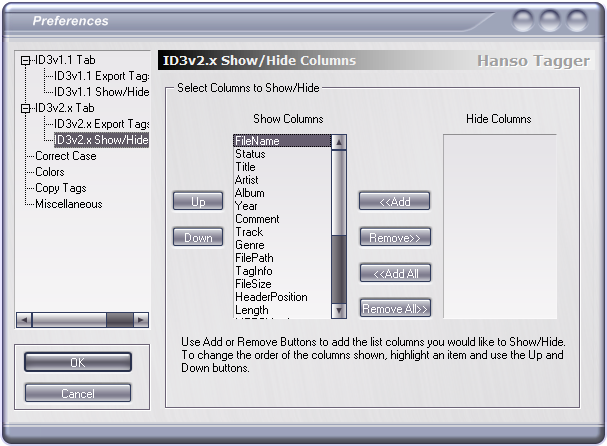The width and height of the screenshot is (607, 446).
Task: Select ID3v1.1 Show/Hide tree item
Action: (101, 92)
